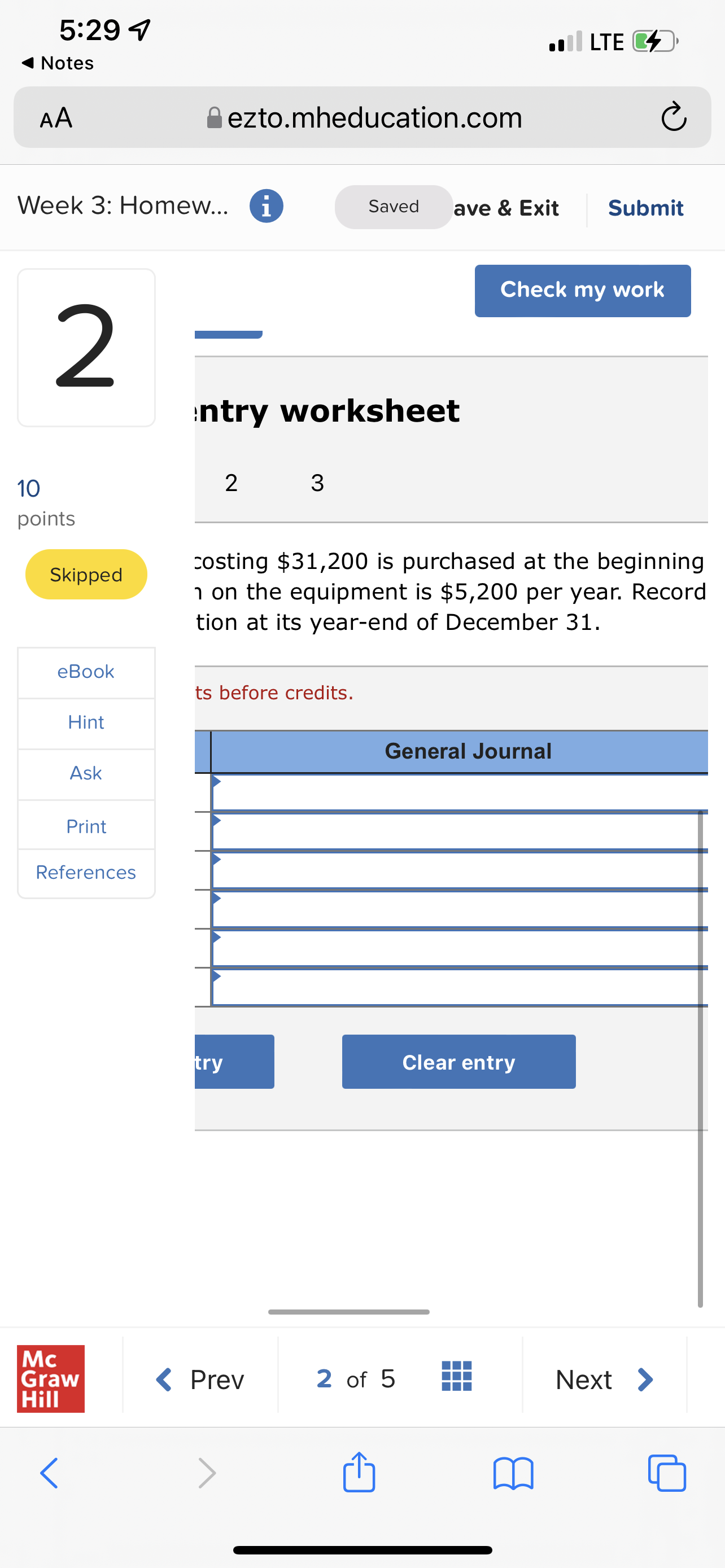Tap the ezto.mheducation.com address field
Viewport: 725px width, 1568px height.
(x=374, y=117)
